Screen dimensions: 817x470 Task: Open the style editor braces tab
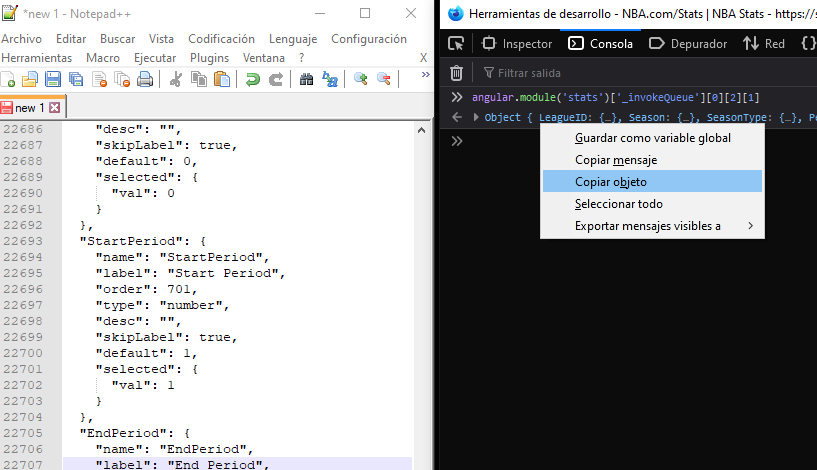[x=808, y=44]
